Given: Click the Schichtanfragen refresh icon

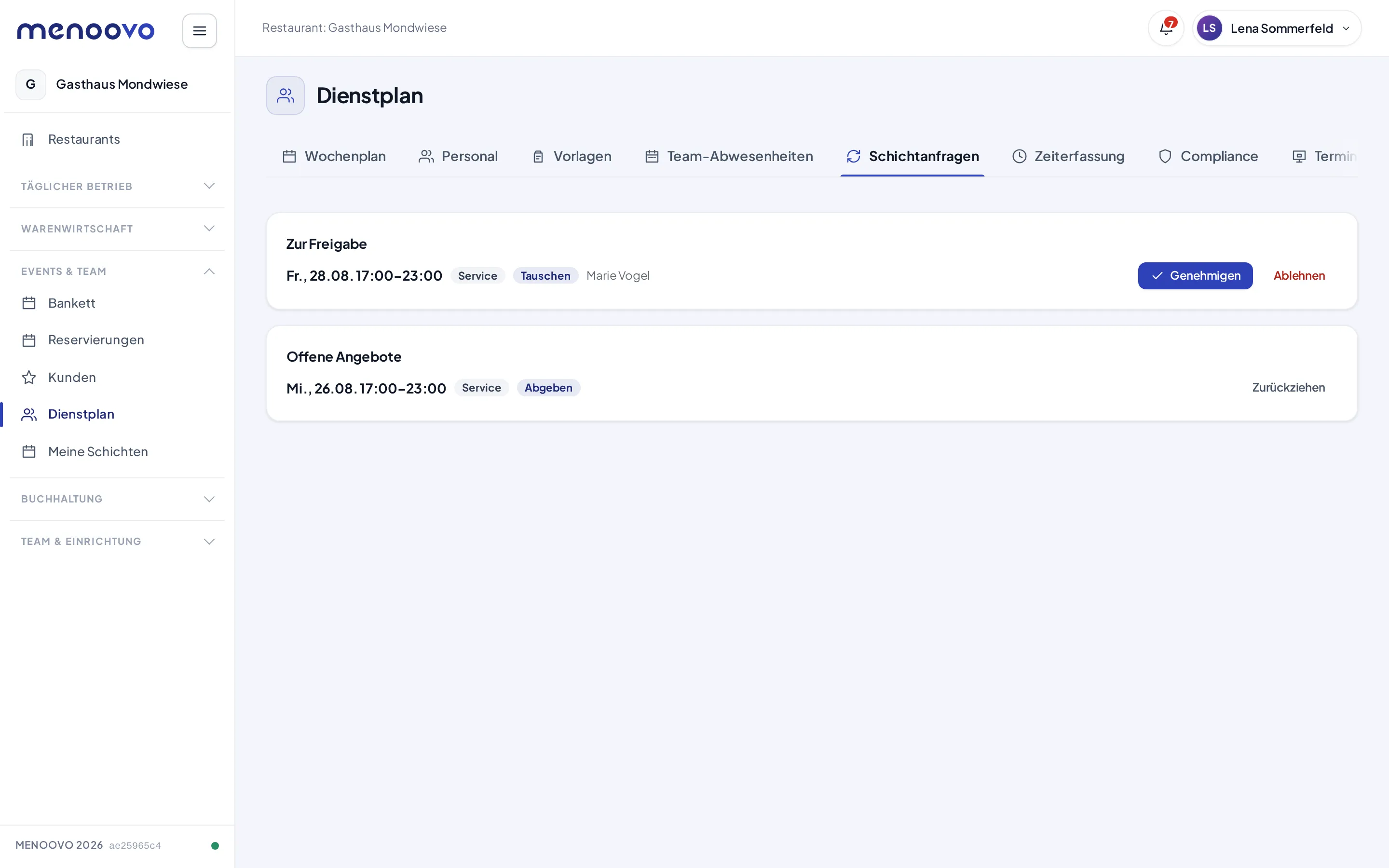Looking at the screenshot, I should point(853,156).
